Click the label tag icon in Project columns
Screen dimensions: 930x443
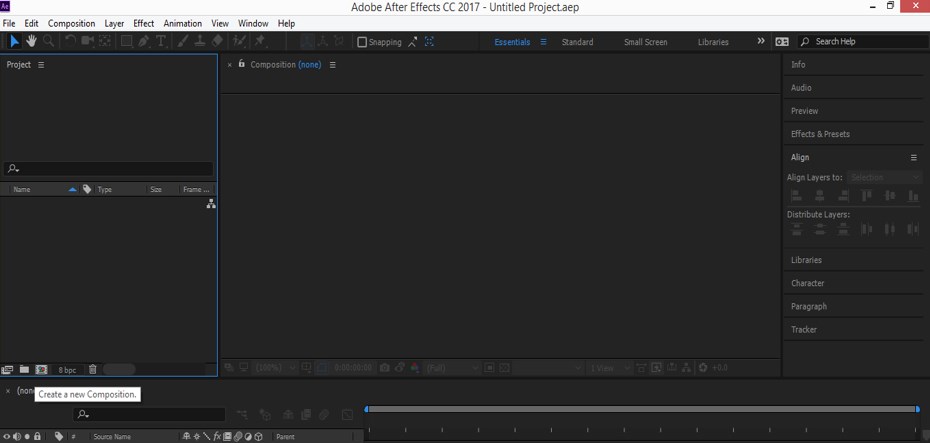click(x=87, y=189)
